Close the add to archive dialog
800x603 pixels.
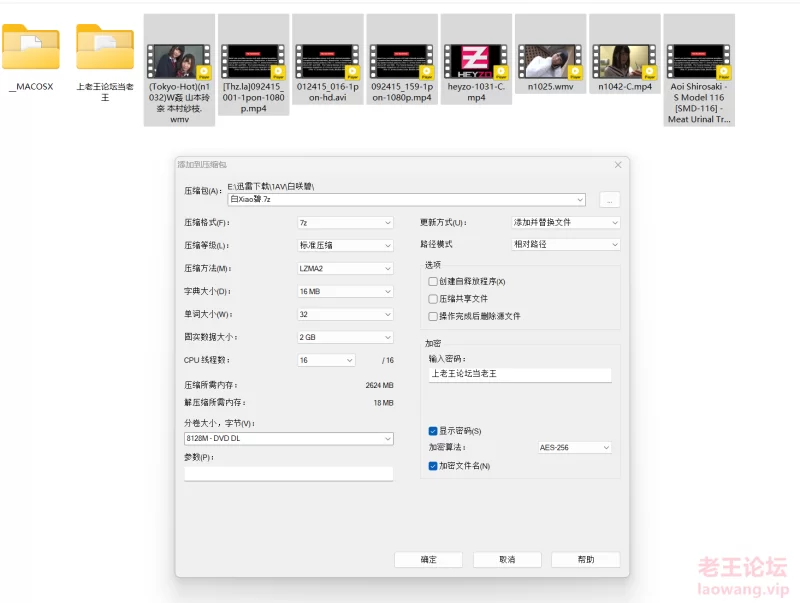tap(618, 165)
